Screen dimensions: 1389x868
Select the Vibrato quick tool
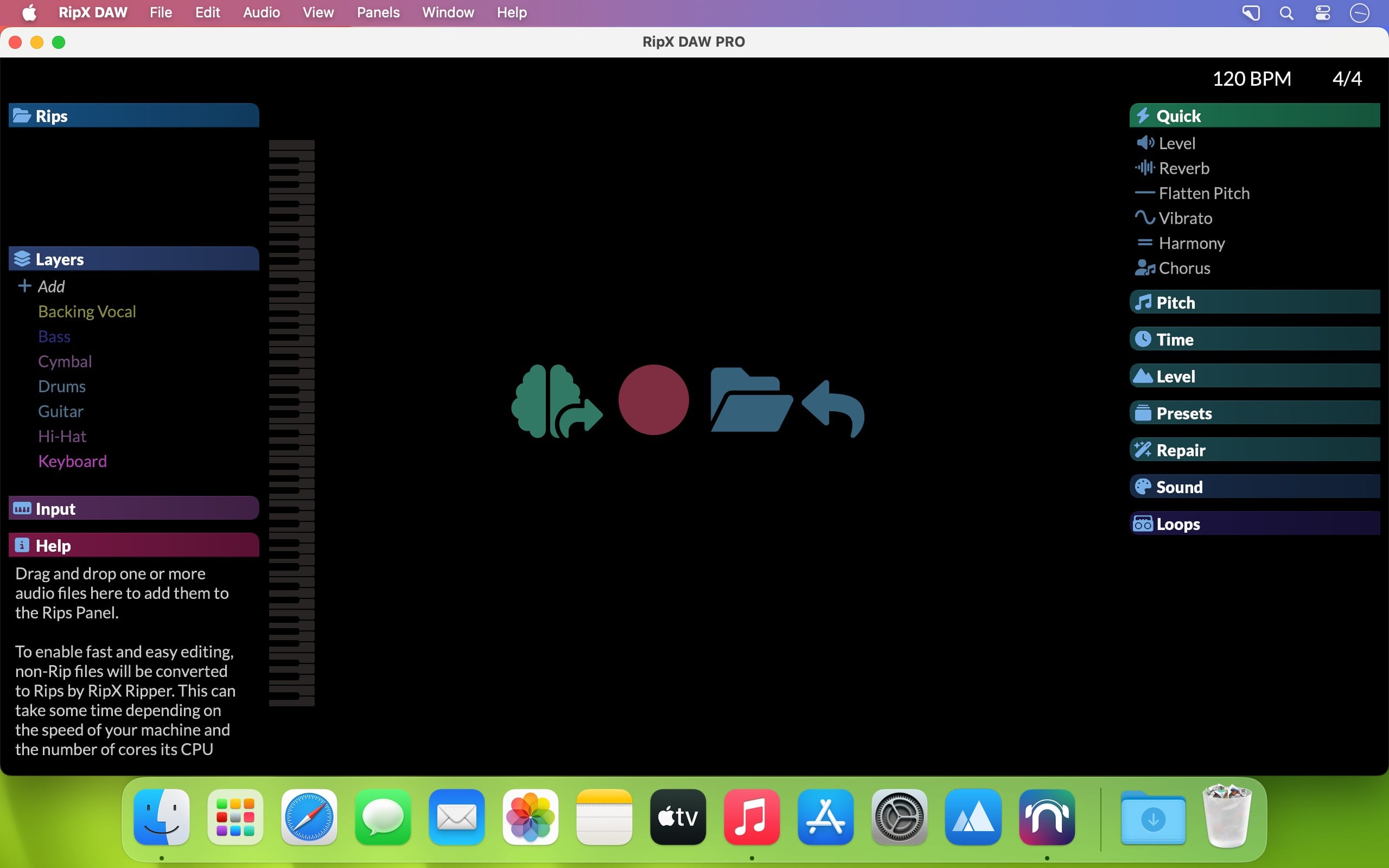(x=1184, y=218)
